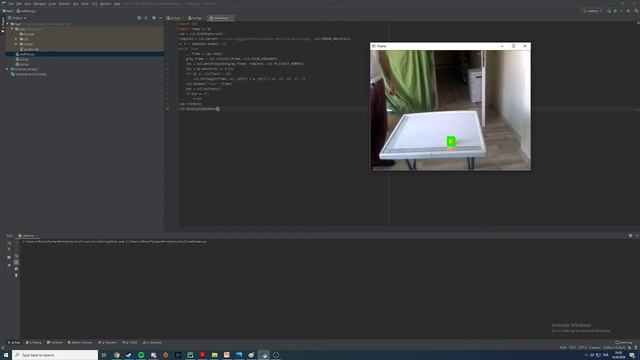Open the Python Console tool window button
This screenshot has width=640, height=360.
click(x=80, y=342)
